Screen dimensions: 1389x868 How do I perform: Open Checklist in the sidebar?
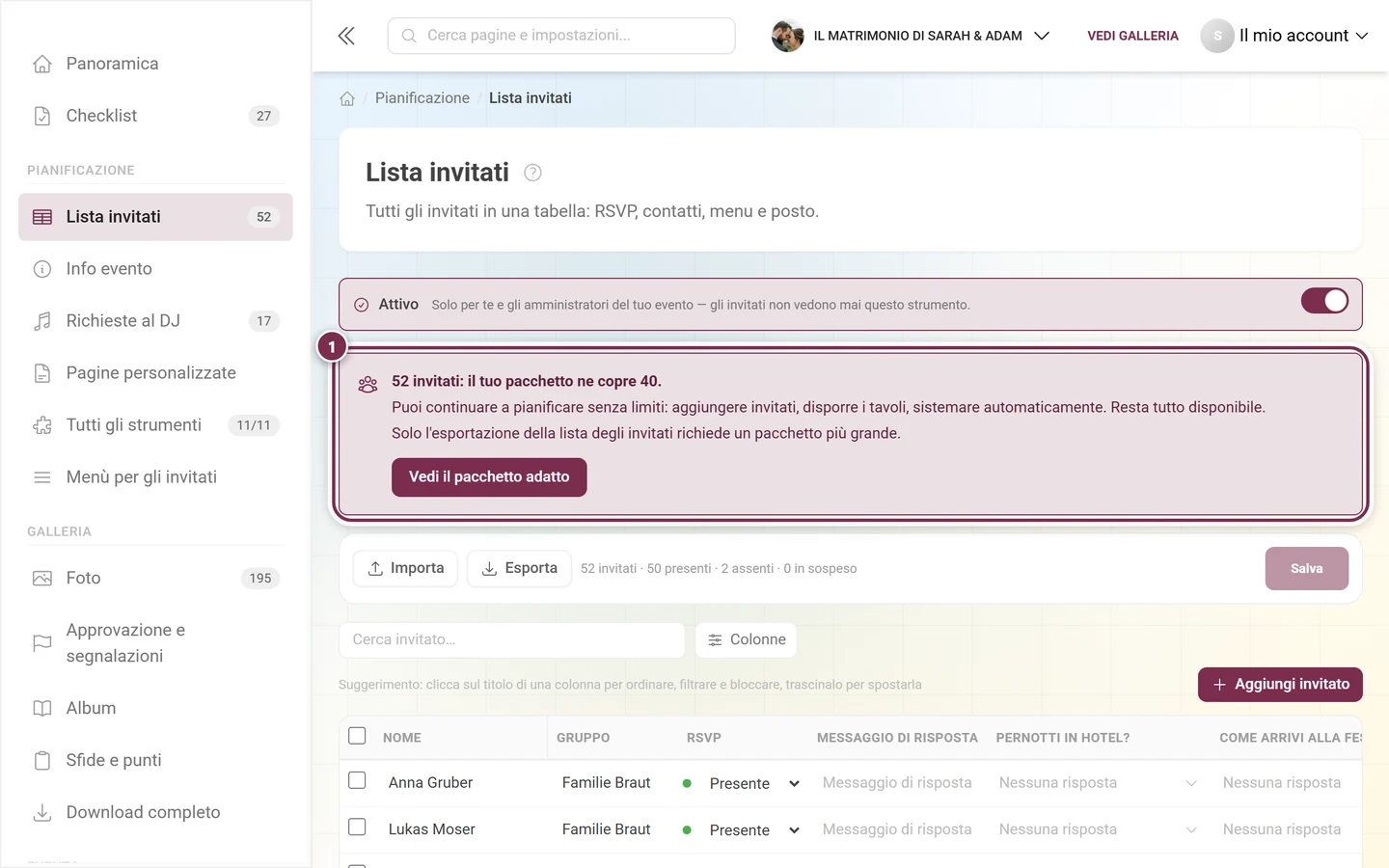(x=155, y=116)
